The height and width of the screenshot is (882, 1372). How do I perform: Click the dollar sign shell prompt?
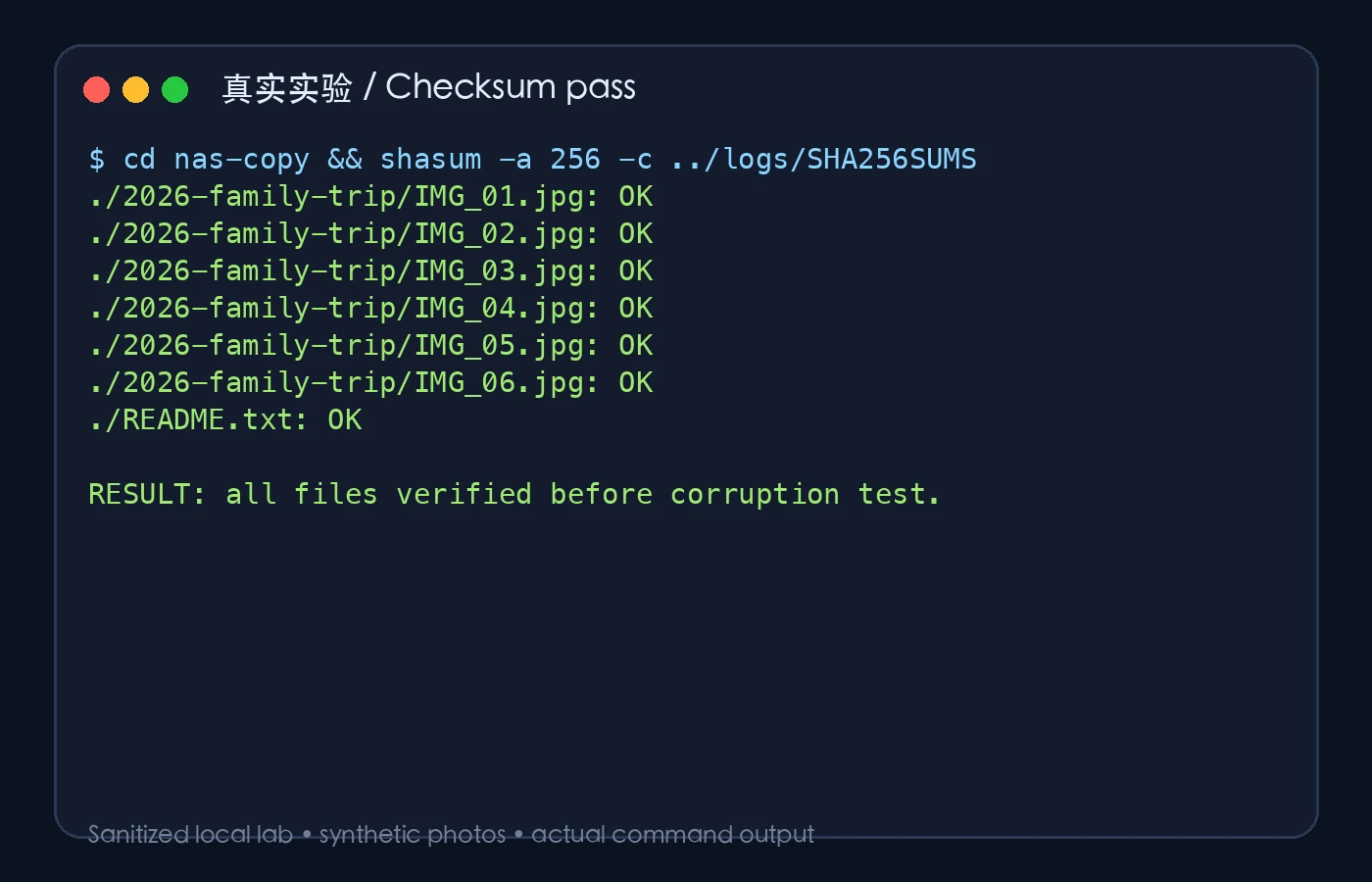[x=97, y=159]
